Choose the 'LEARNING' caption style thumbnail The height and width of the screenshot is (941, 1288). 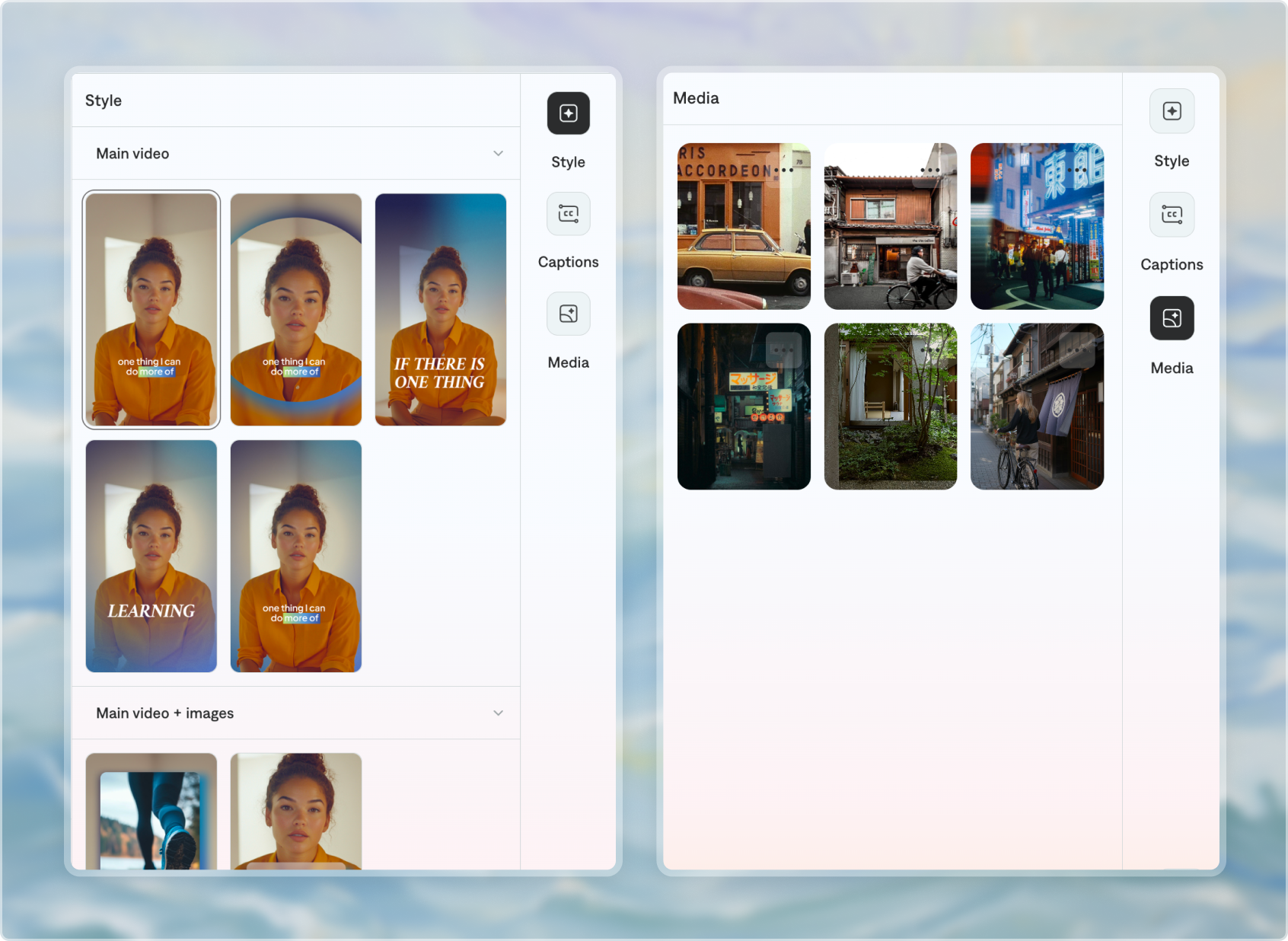[151, 557]
